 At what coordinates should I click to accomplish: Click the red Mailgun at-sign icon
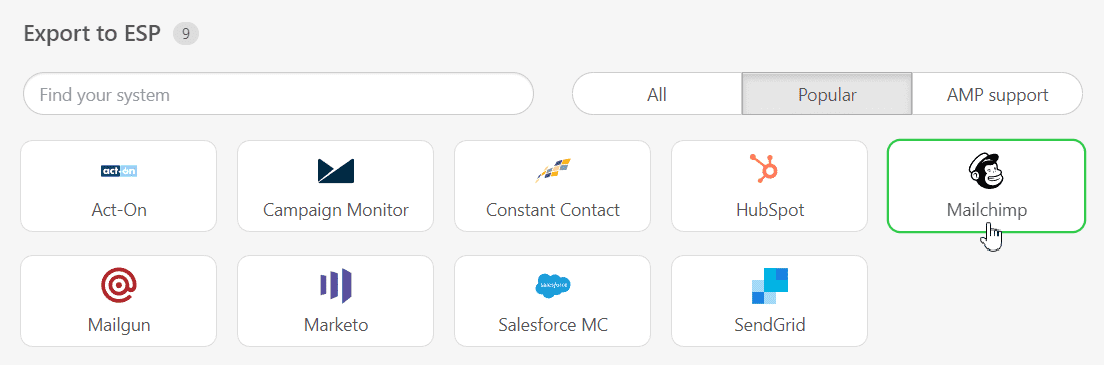point(119,285)
